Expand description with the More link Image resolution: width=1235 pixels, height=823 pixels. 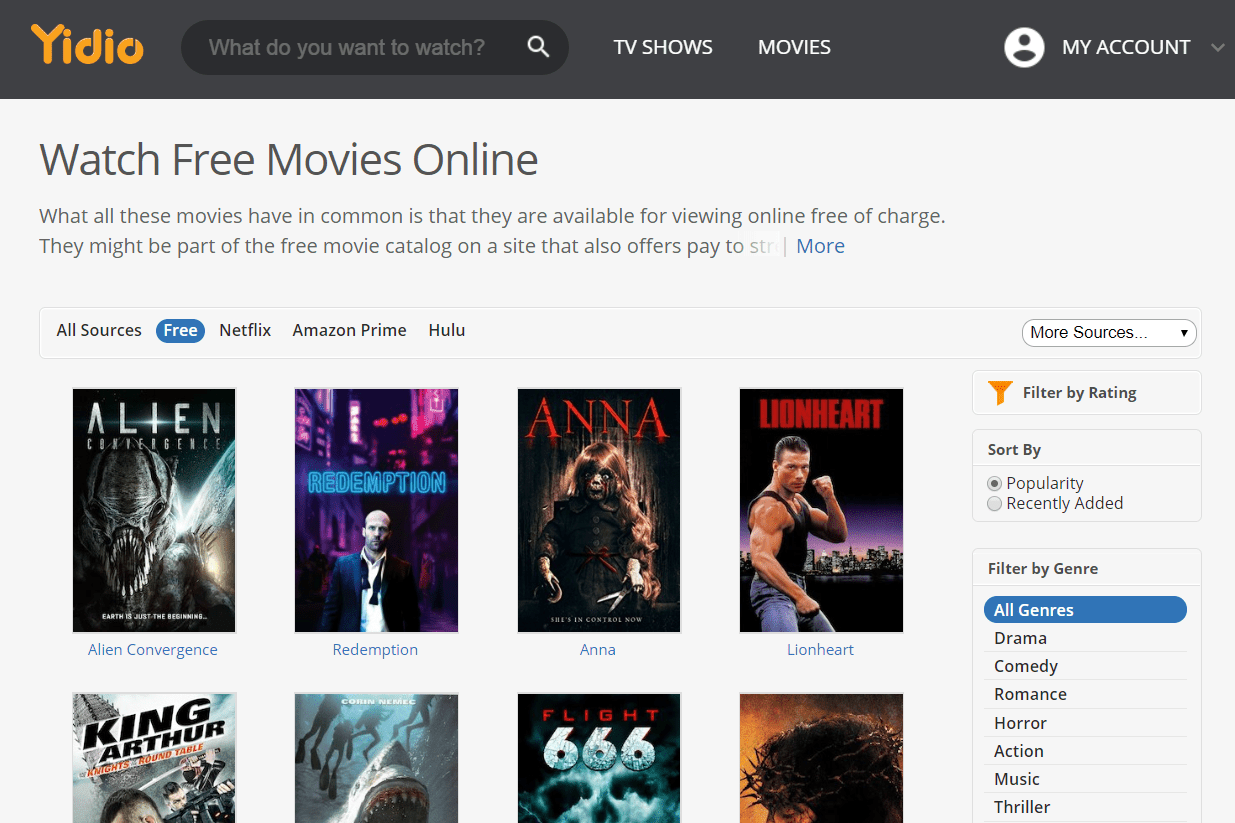coord(820,246)
